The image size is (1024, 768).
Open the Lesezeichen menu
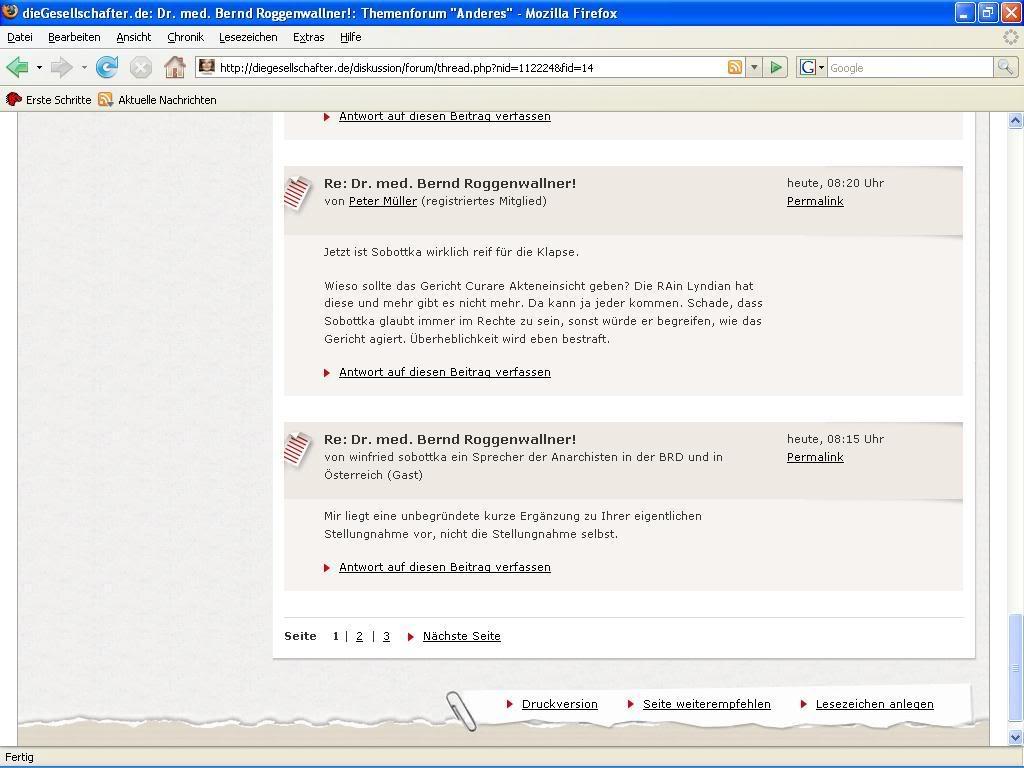pos(248,37)
